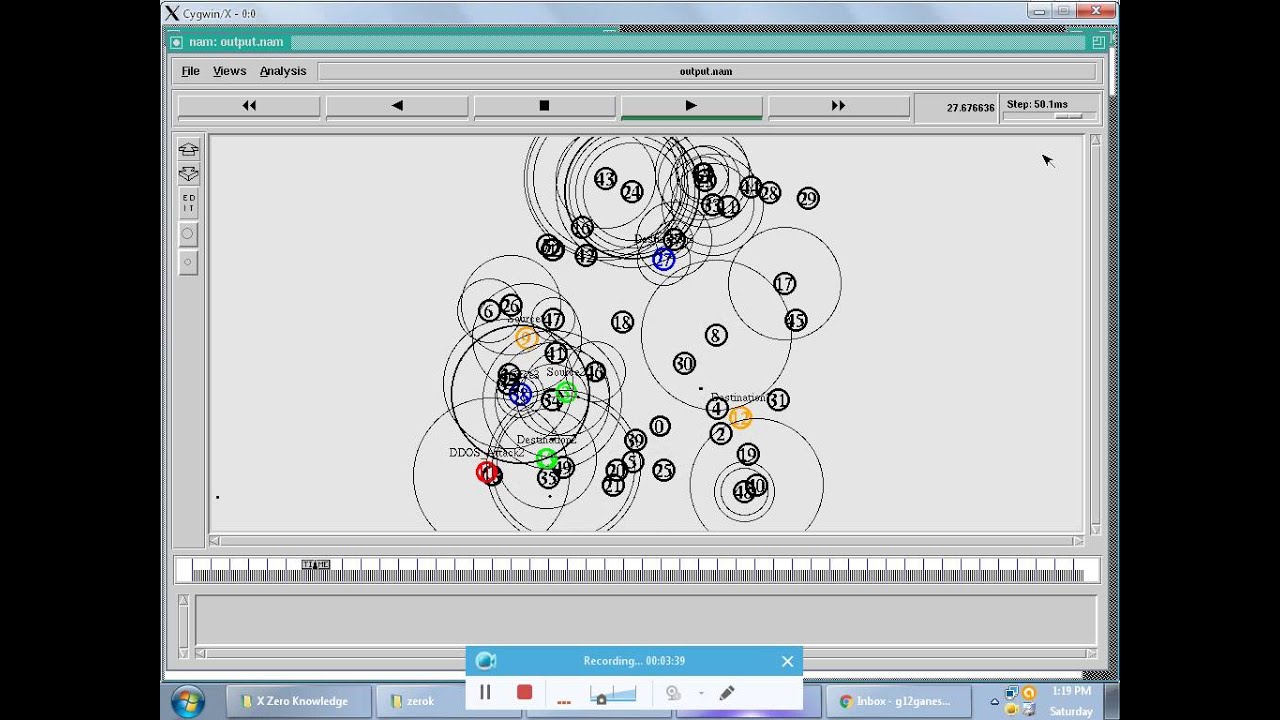Select node 29
The width and height of the screenshot is (1280, 720).
tap(808, 199)
